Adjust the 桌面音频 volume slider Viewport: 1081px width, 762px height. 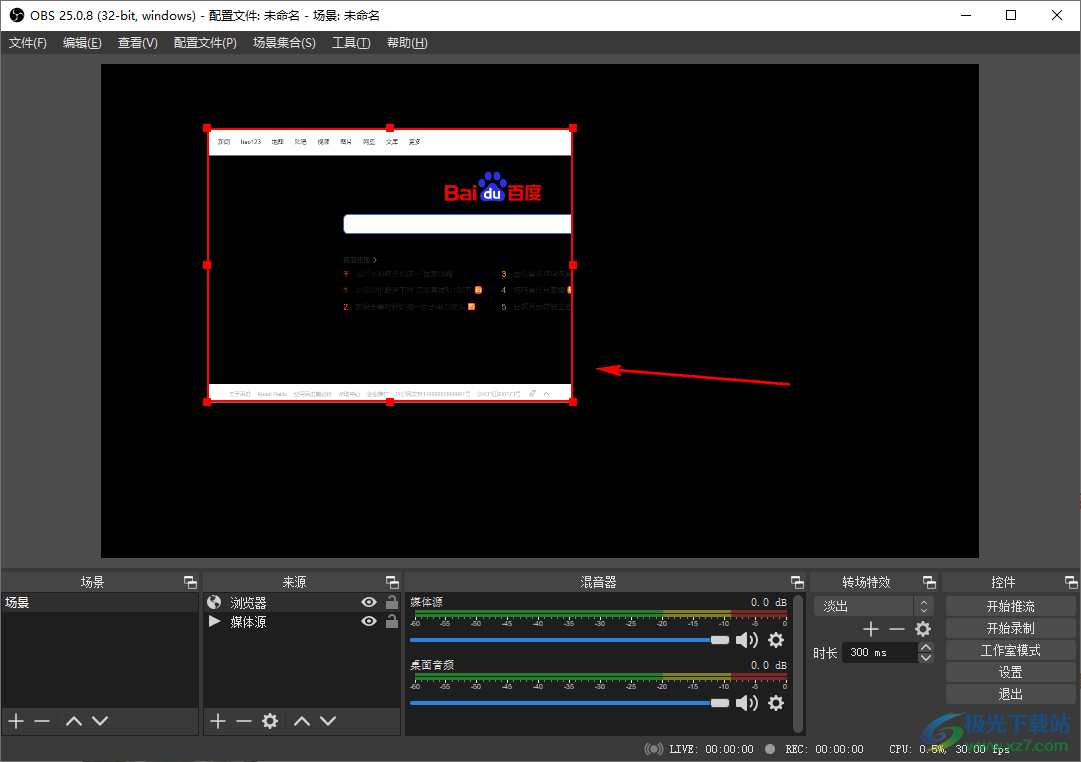pyautogui.click(x=569, y=703)
